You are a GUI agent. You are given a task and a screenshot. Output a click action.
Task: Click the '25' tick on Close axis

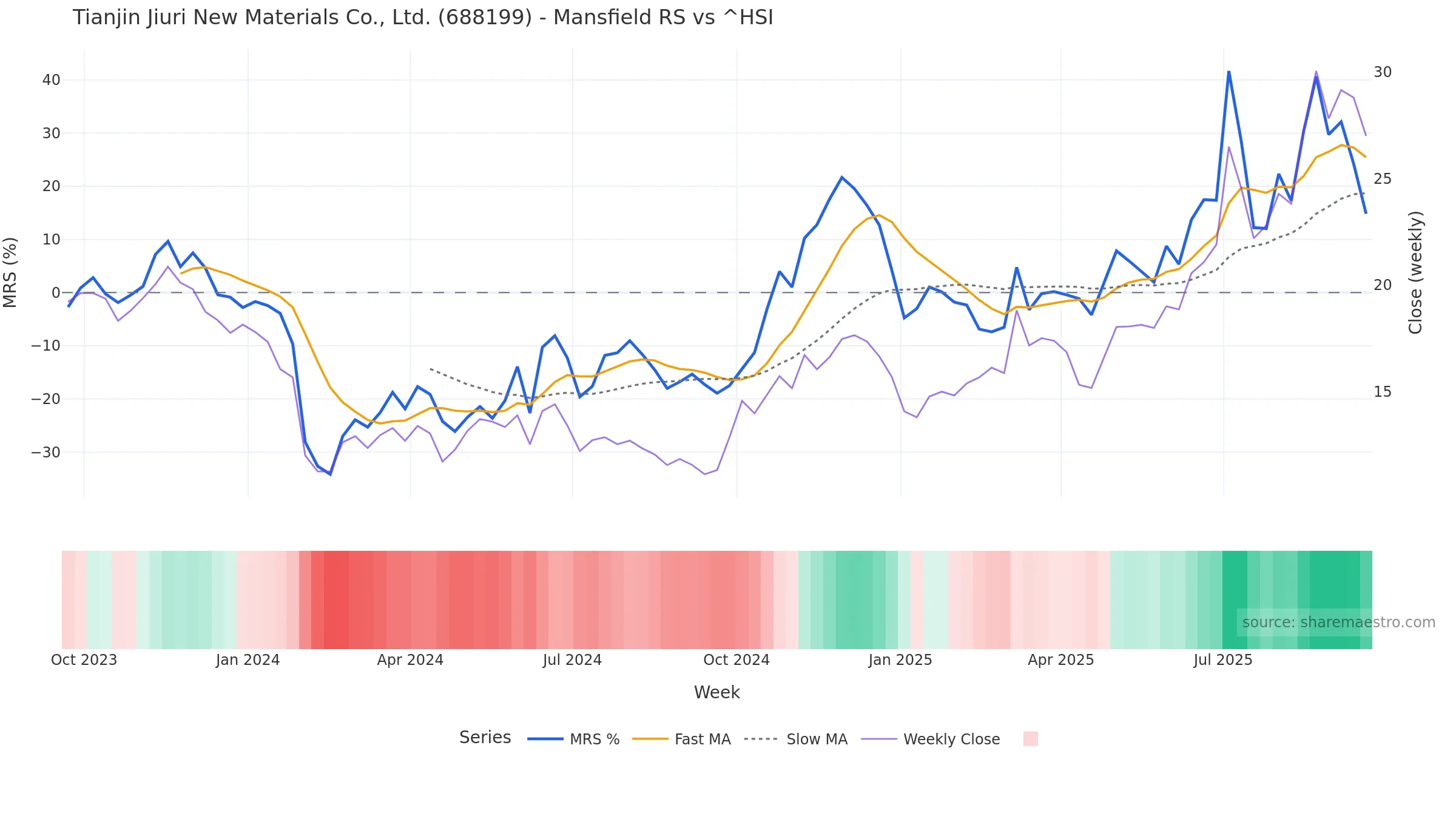coord(1383,179)
